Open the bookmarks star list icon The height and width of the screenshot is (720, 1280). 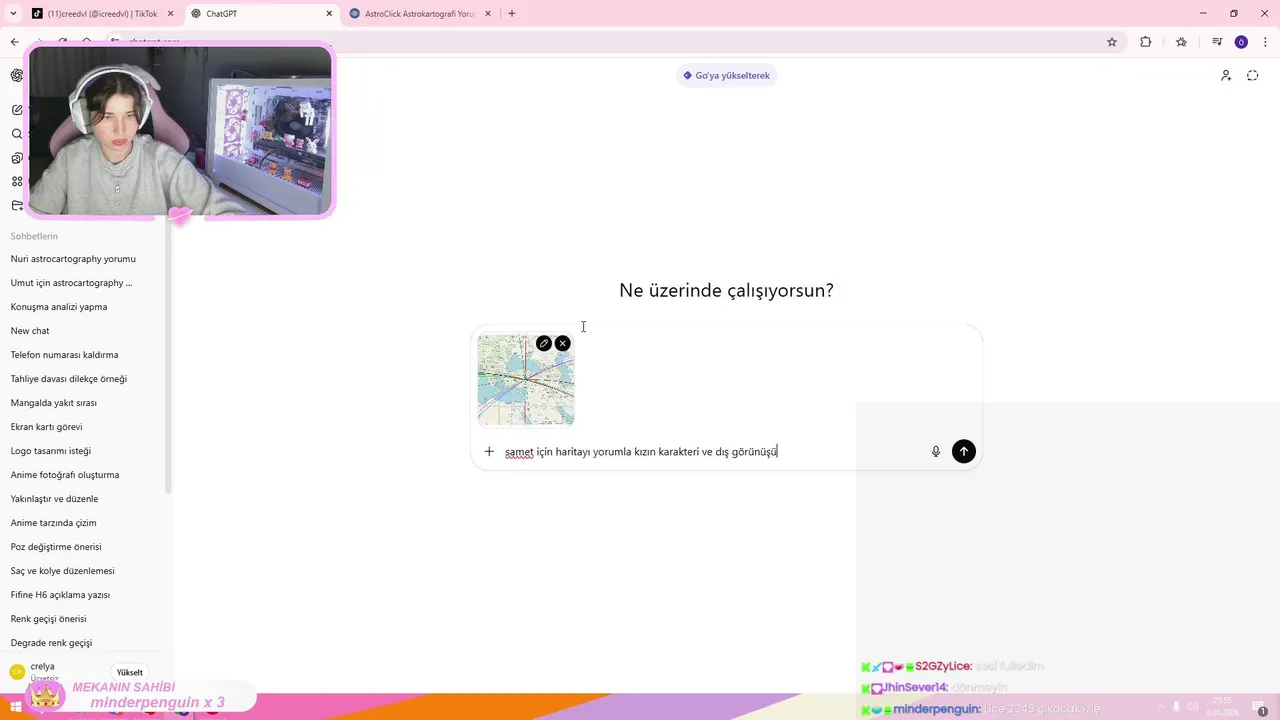coord(1181,42)
